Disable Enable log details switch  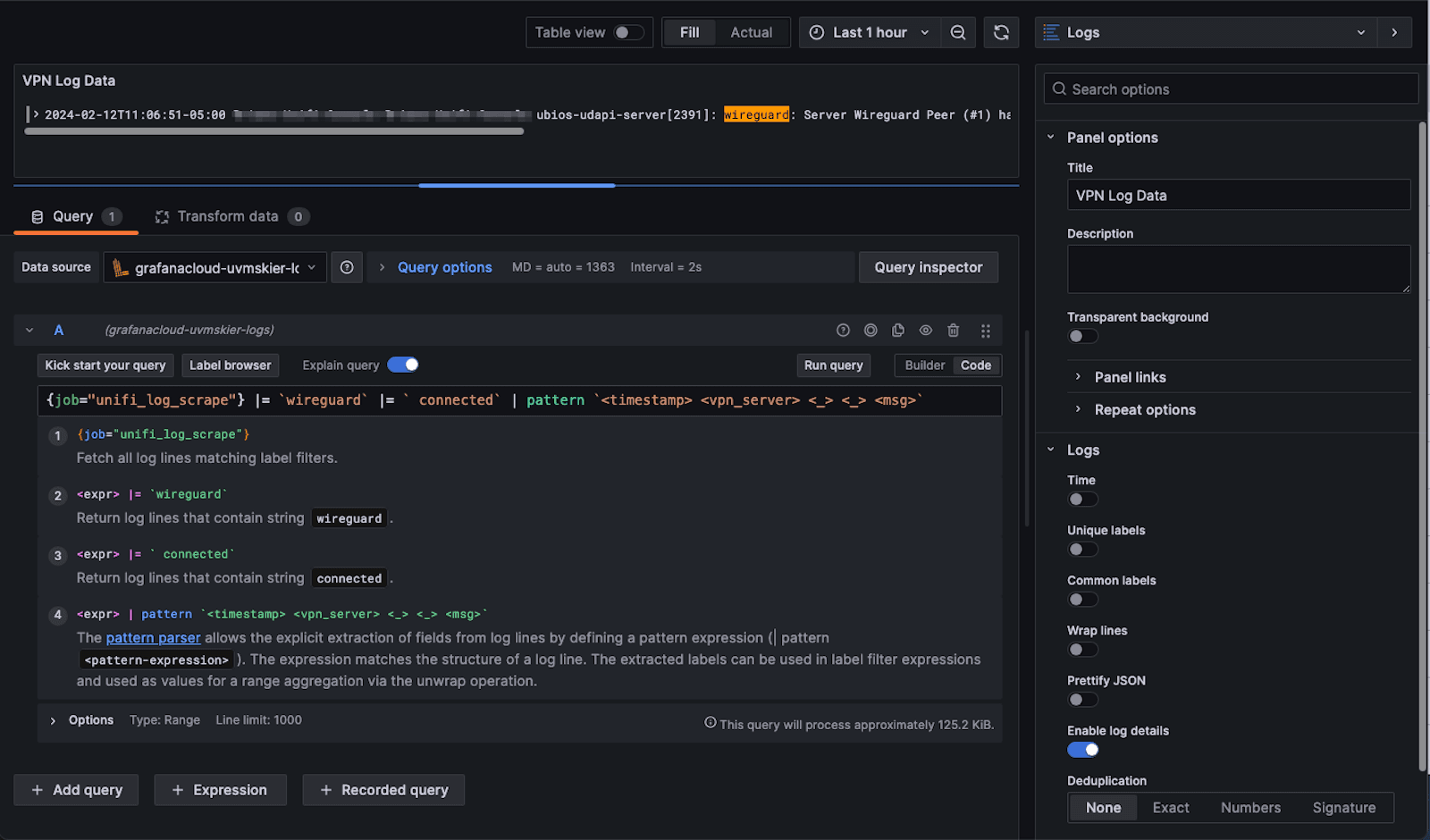coord(1083,750)
